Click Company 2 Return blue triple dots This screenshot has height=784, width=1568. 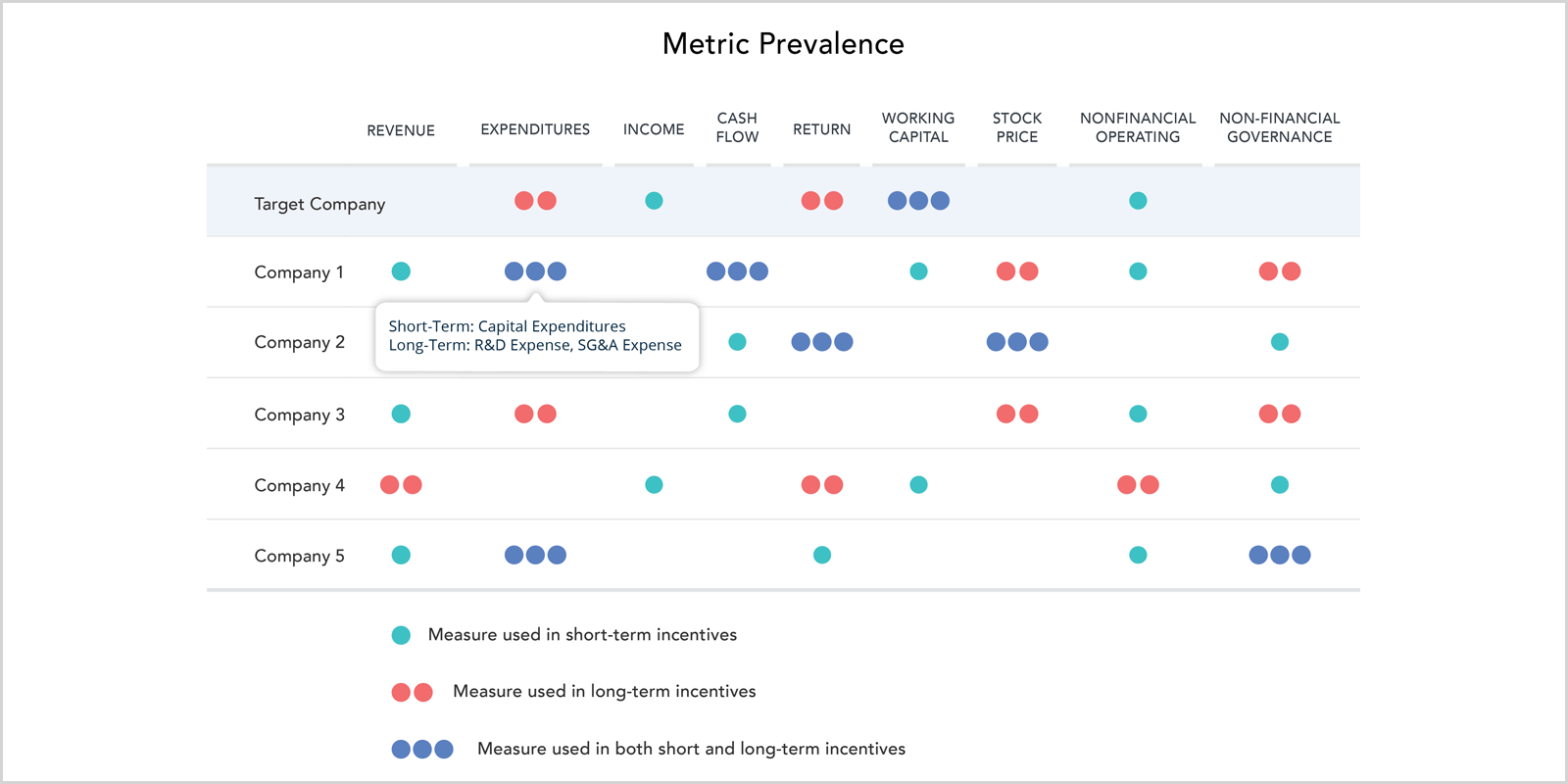tap(822, 342)
